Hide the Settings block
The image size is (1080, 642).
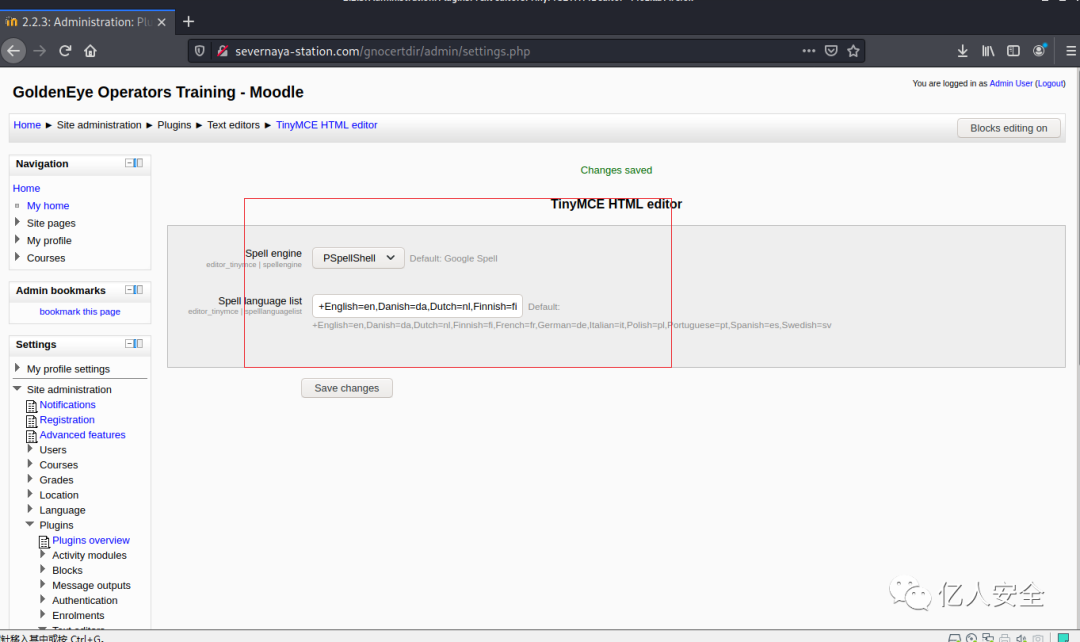[x=129, y=344]
